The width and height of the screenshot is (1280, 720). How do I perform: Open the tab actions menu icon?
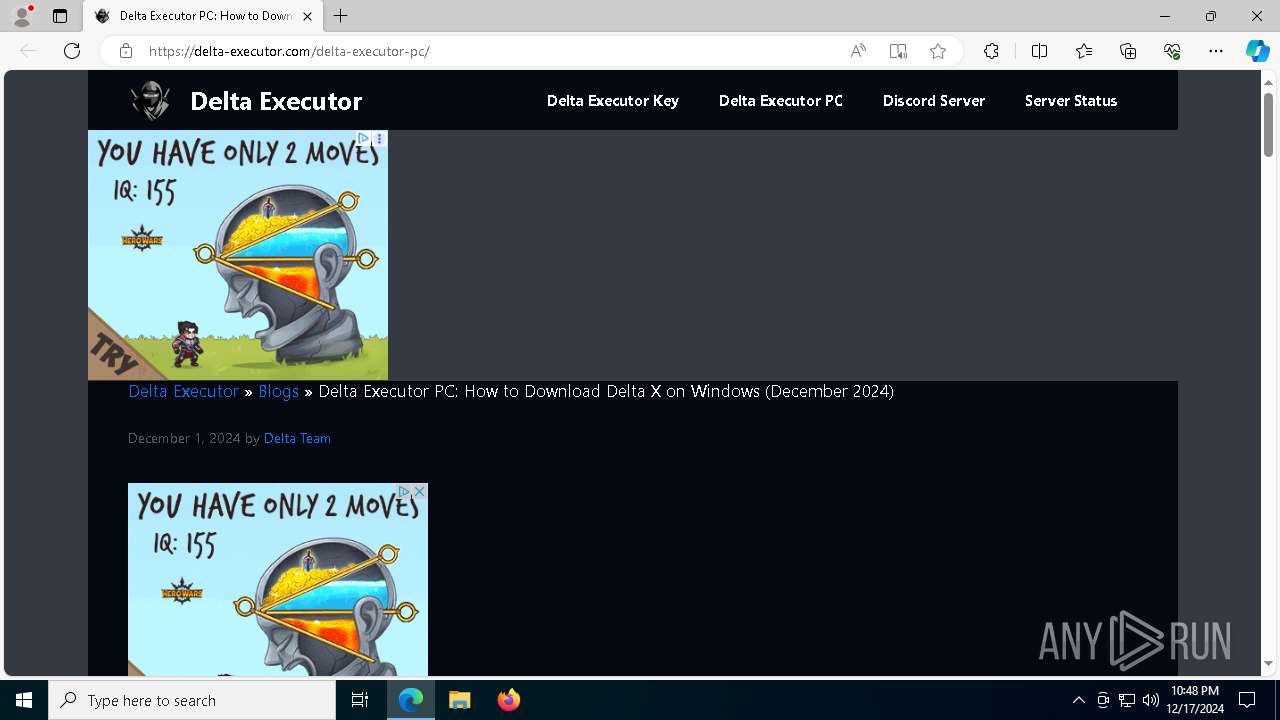click(60, 16)
